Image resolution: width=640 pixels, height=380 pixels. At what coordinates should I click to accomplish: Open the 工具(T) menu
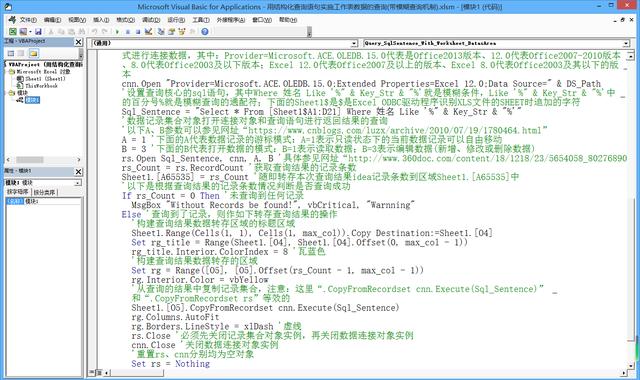coord(201,20)
